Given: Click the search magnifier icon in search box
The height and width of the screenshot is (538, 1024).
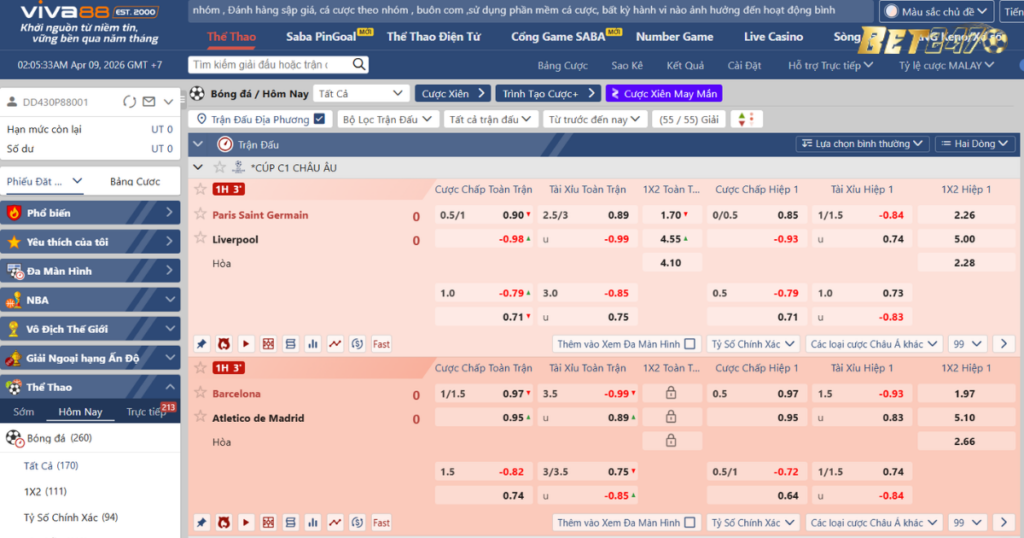Looking at the screenshot, I should pyautogui.click(x=359, y=65).
